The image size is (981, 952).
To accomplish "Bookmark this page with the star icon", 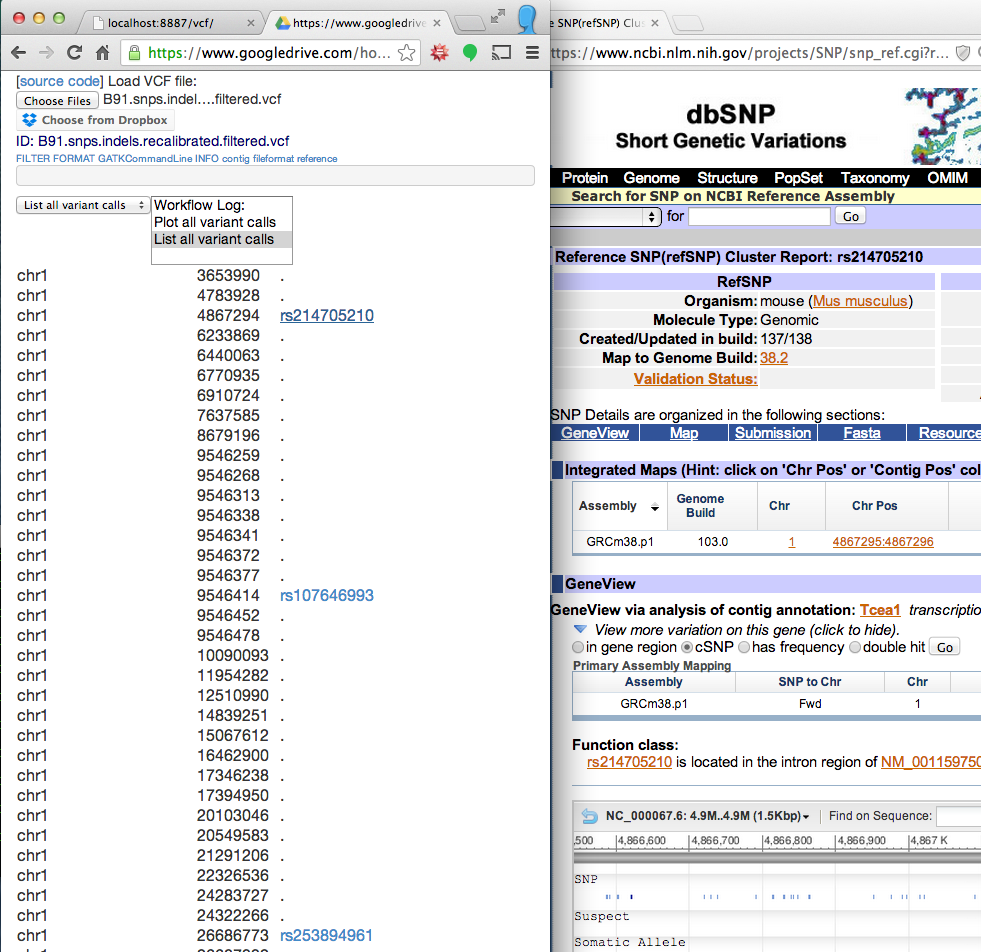I will pyautogui.click(x=406, y=53).
